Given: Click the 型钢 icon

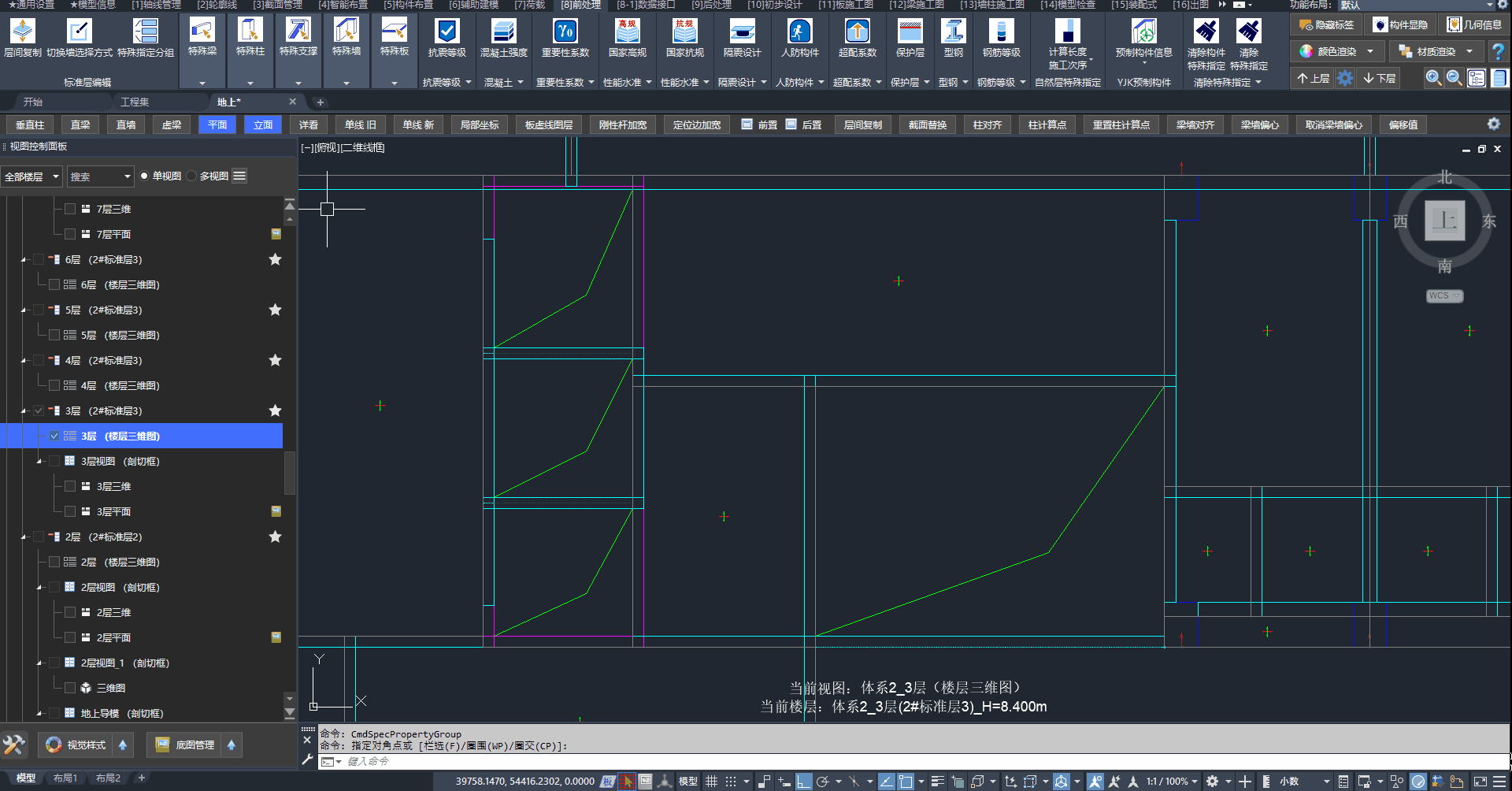Looking at the screenshot, I should 954,32.
